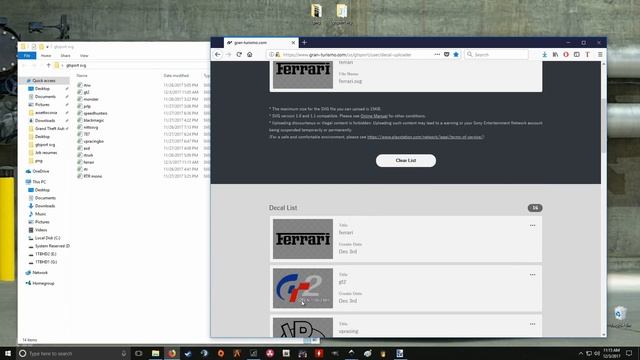Image resolution: width=640 pixels, height=360 pixels.
Task: Select the monster file
Action: [x=91, y=99]
